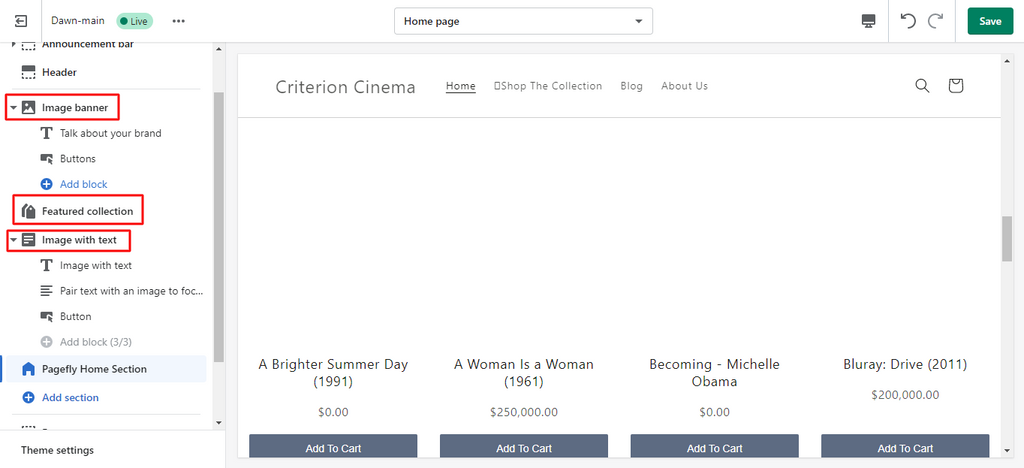Collapse the Image banner section

coord(13,108)
